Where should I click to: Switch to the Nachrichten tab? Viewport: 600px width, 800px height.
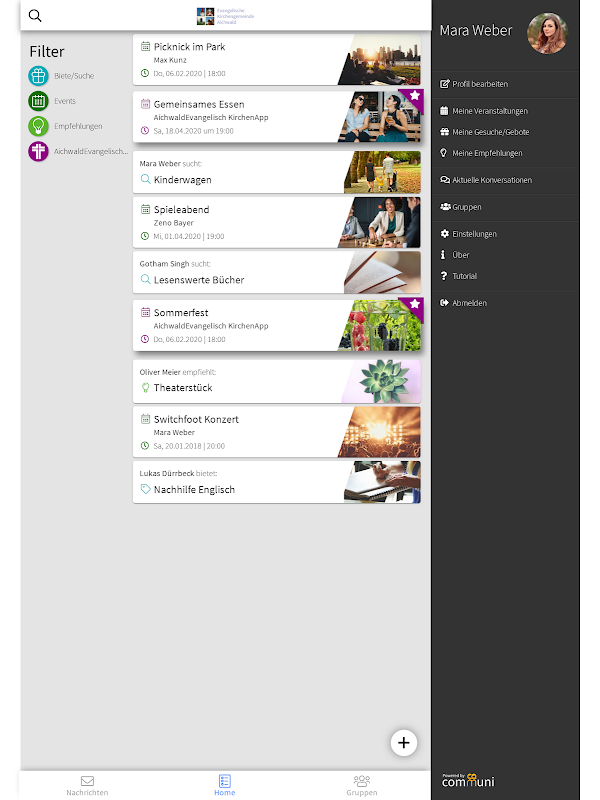87,786
